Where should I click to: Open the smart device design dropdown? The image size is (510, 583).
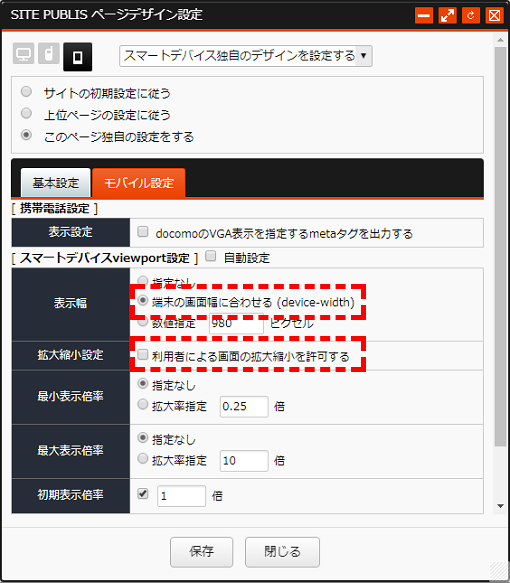pyautogui.click(x=246, y=56)
